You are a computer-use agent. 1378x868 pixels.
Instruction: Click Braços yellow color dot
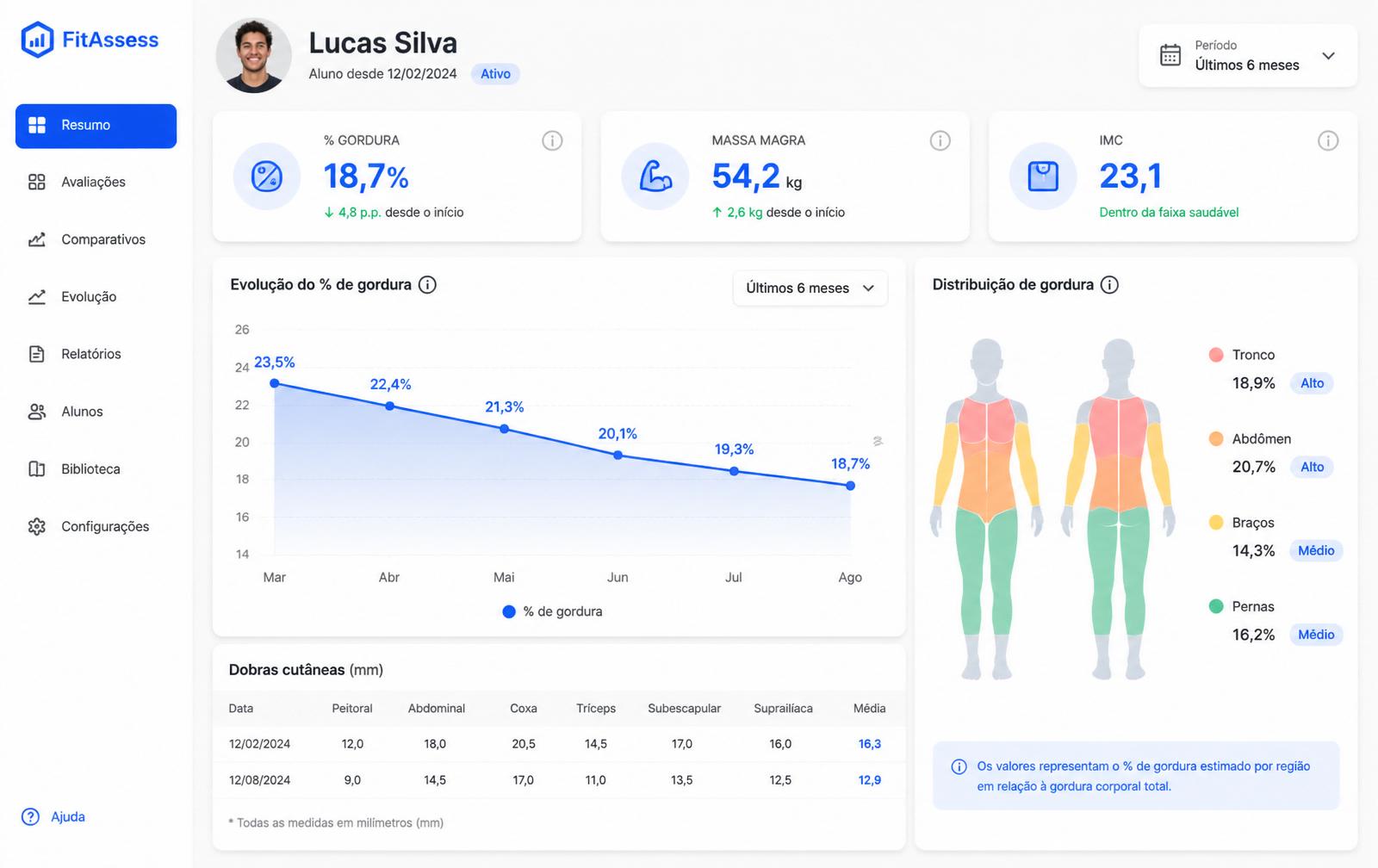click(1216, 522)
